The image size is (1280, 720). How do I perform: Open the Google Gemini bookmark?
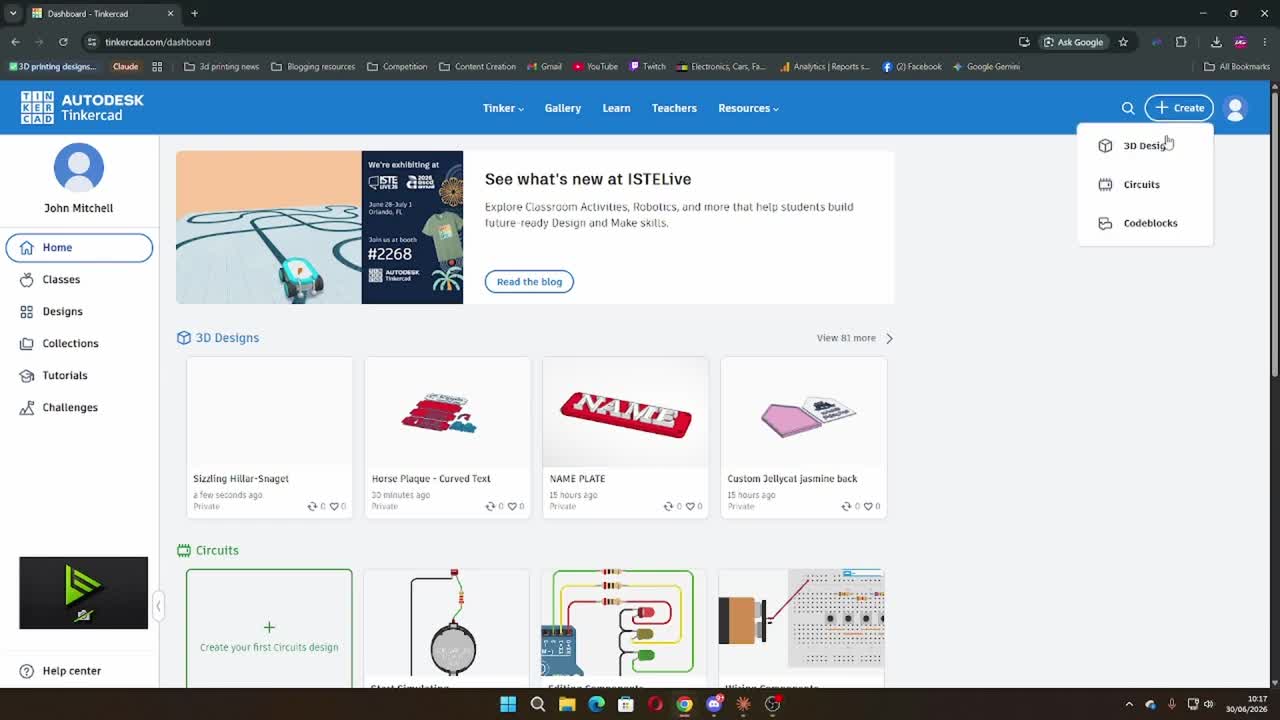pyautogui.click(x=986, y=67)
